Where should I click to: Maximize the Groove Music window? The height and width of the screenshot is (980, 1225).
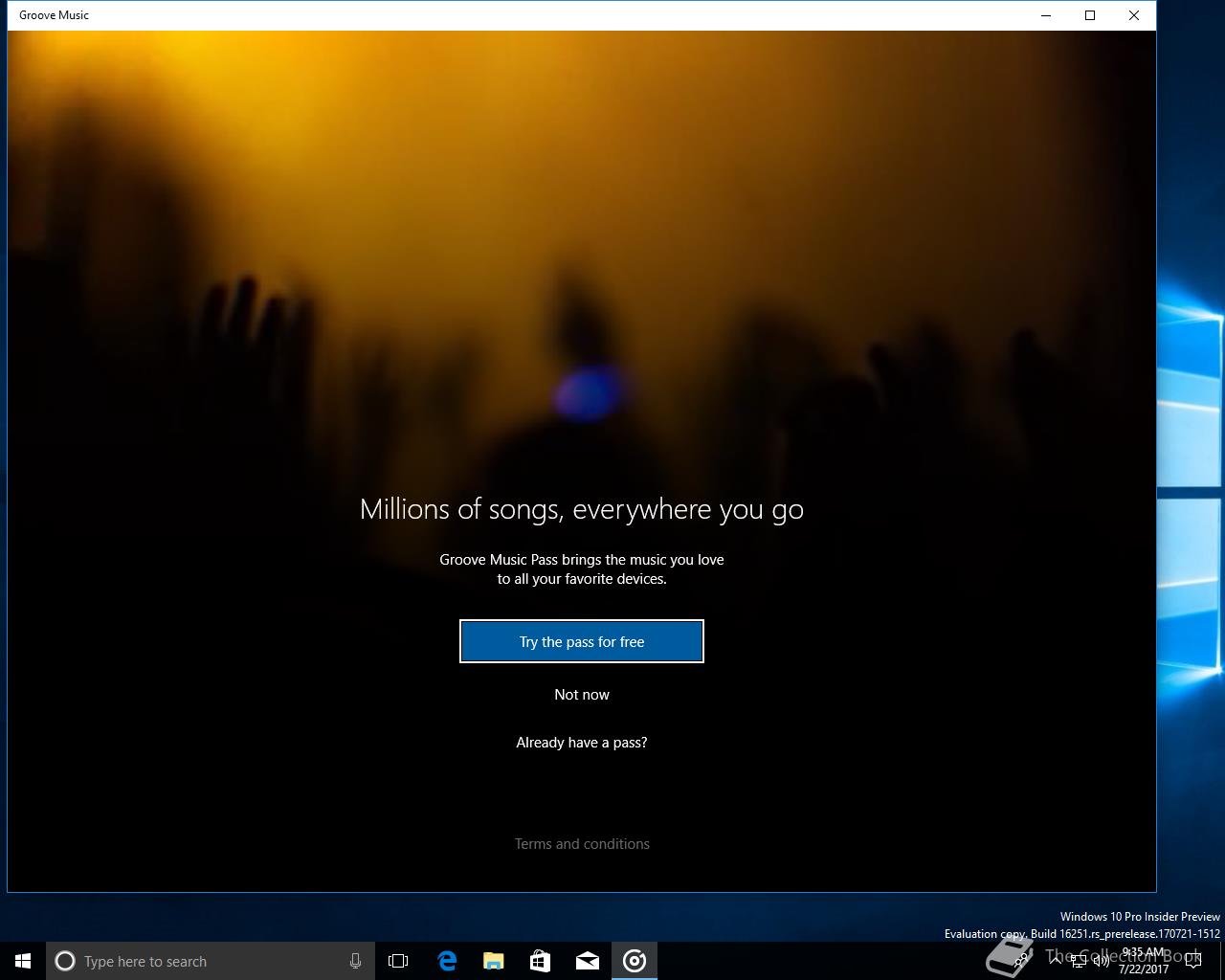1090,15
